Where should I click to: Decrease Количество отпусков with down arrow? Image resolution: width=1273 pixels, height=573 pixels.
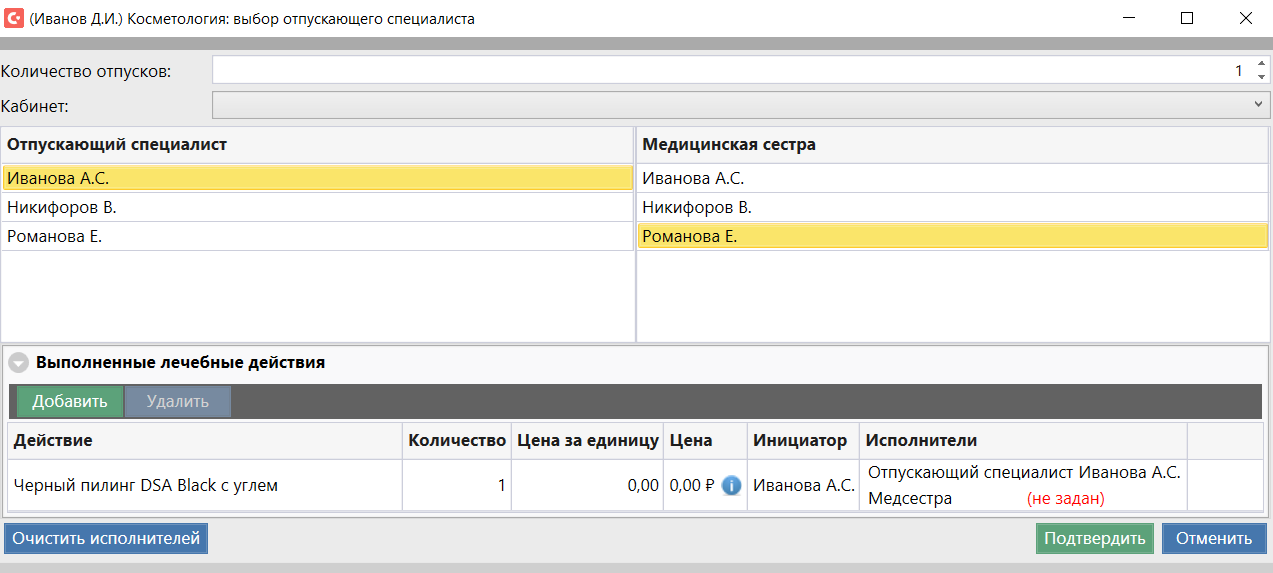[x=1261, y=77]
